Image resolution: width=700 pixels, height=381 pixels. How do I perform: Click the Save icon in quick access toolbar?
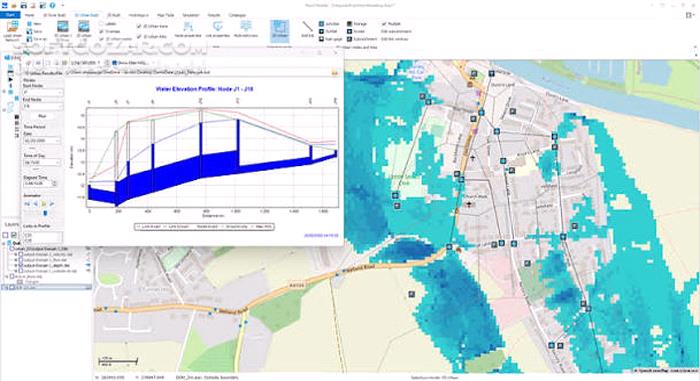point(23,5)
